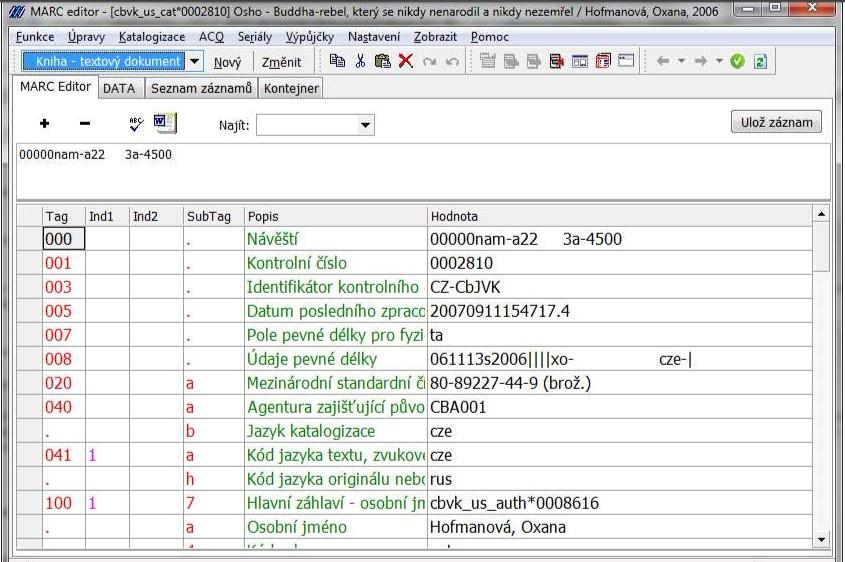Open the Najít combo box dropdown arrow
Viewport: 845px width, 562px height.
point(365,125)
